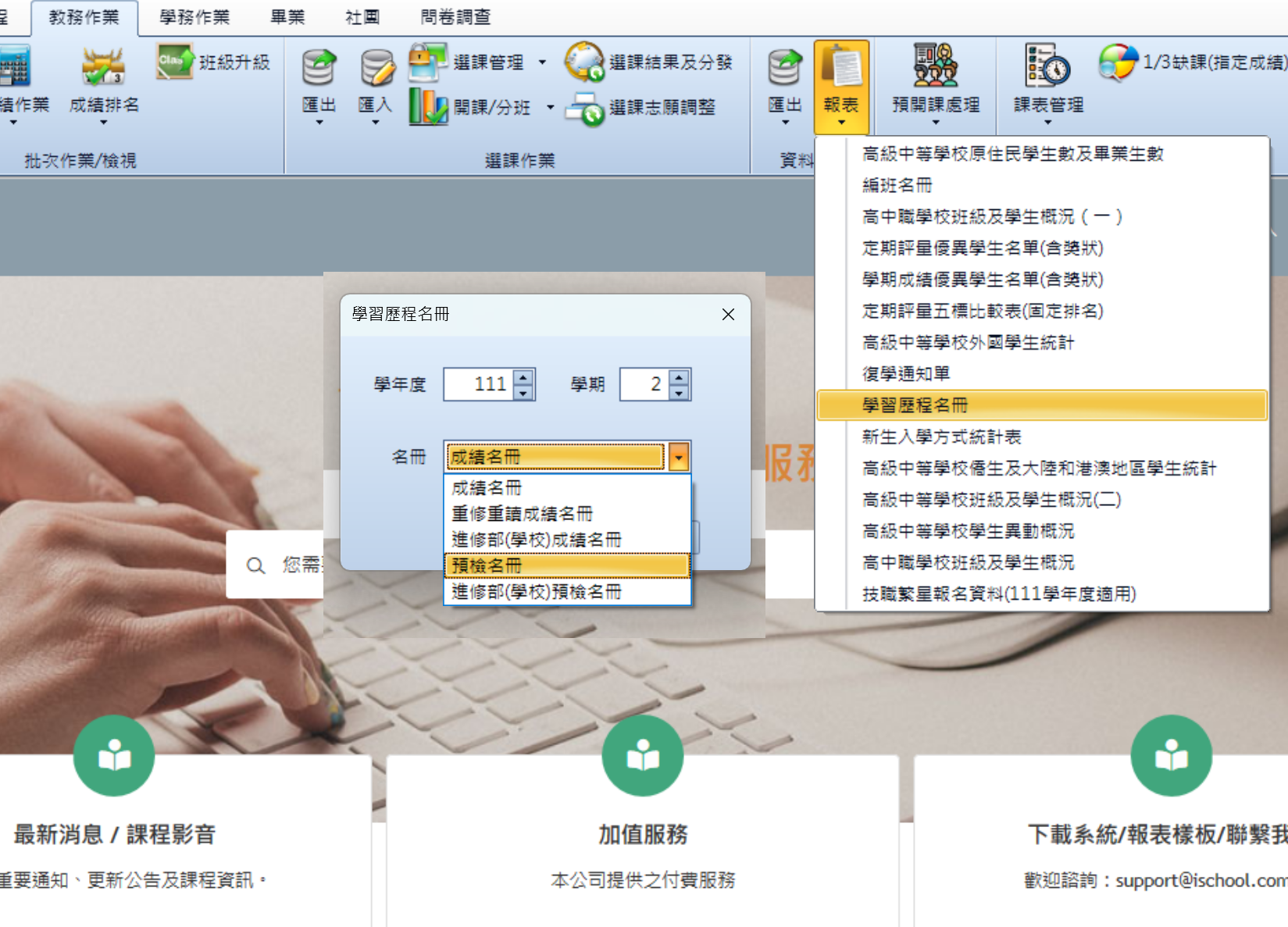
Task: Choose 定期評量優異學生名單(含獎狀) report
Action: [1042, 248]
